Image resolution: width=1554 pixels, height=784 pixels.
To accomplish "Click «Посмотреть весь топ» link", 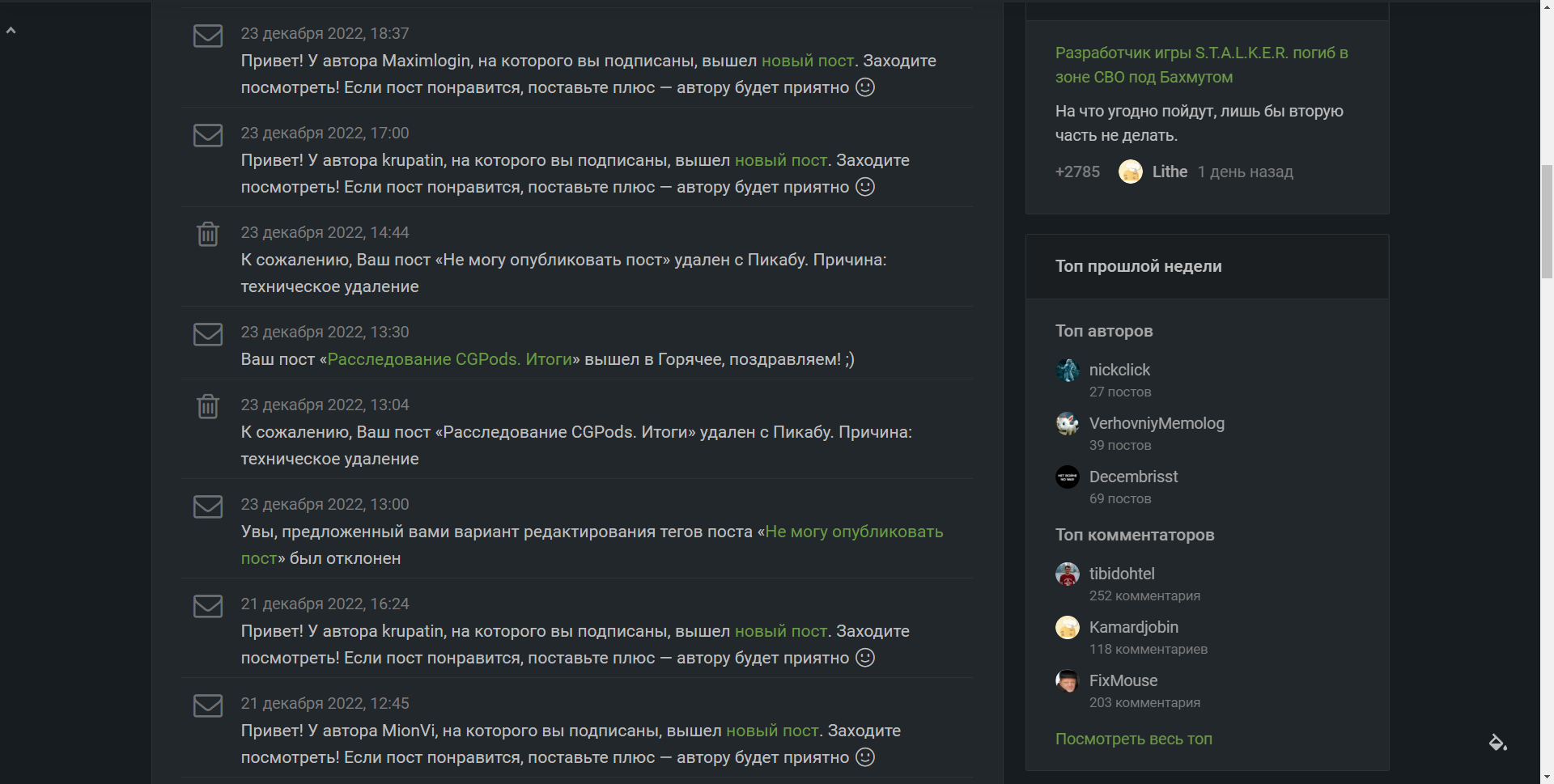I will click(1133, 739).
